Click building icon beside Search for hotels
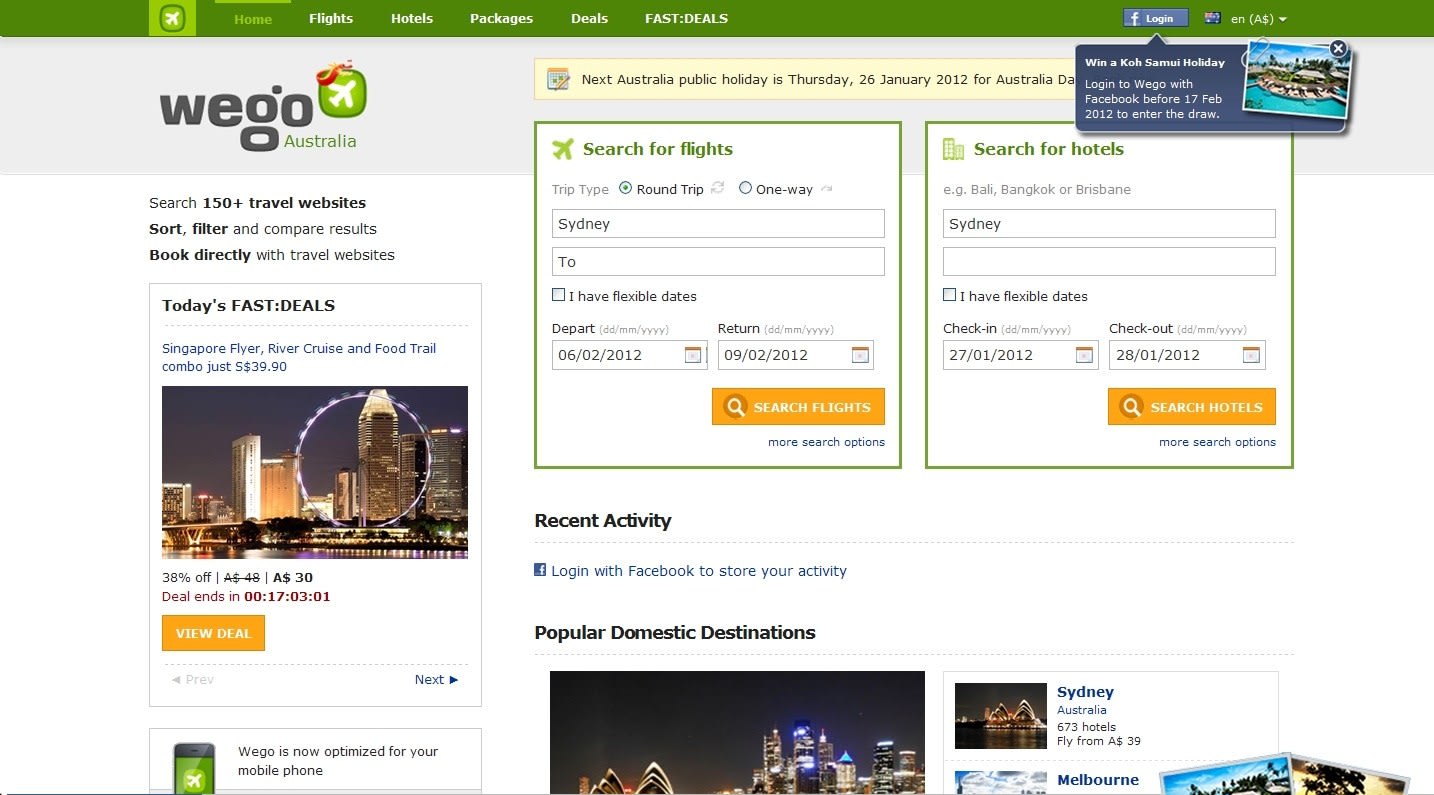This screenshot has width=1434, height=795. point(954,149)
